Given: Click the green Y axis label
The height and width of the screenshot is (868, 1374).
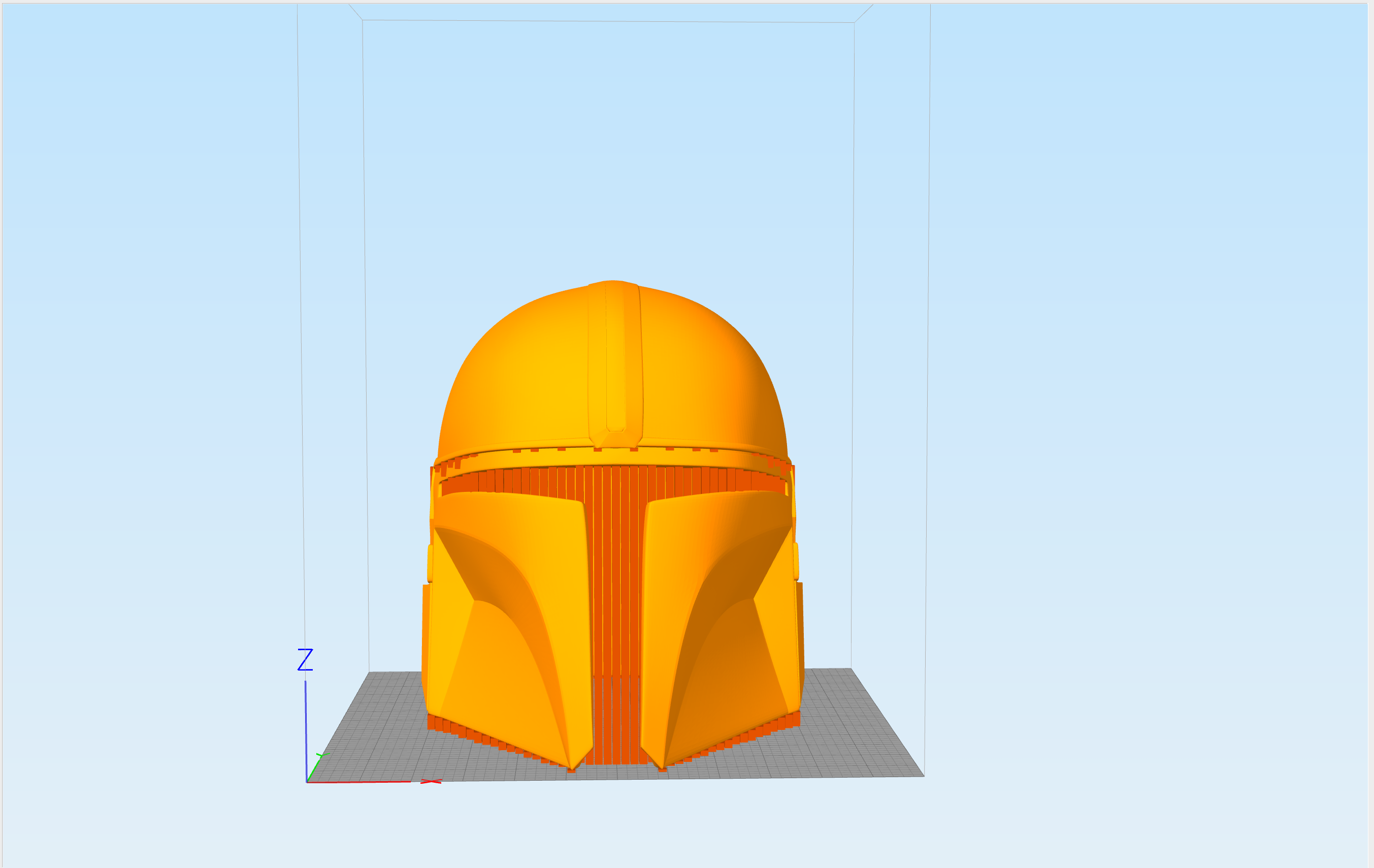Looking at the screenshot, I should tap(322, 755).
